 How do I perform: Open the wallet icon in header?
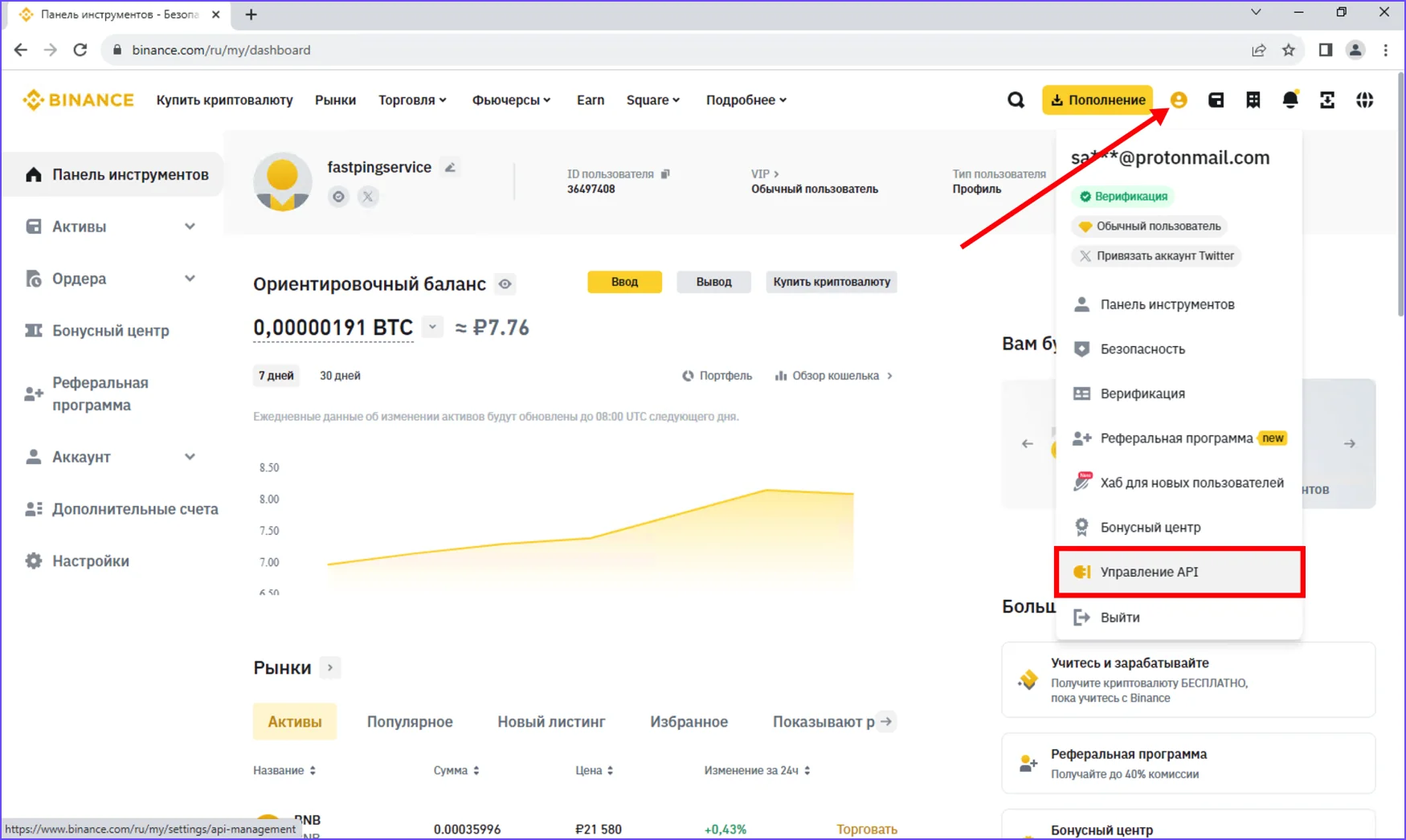point(1216,100)
